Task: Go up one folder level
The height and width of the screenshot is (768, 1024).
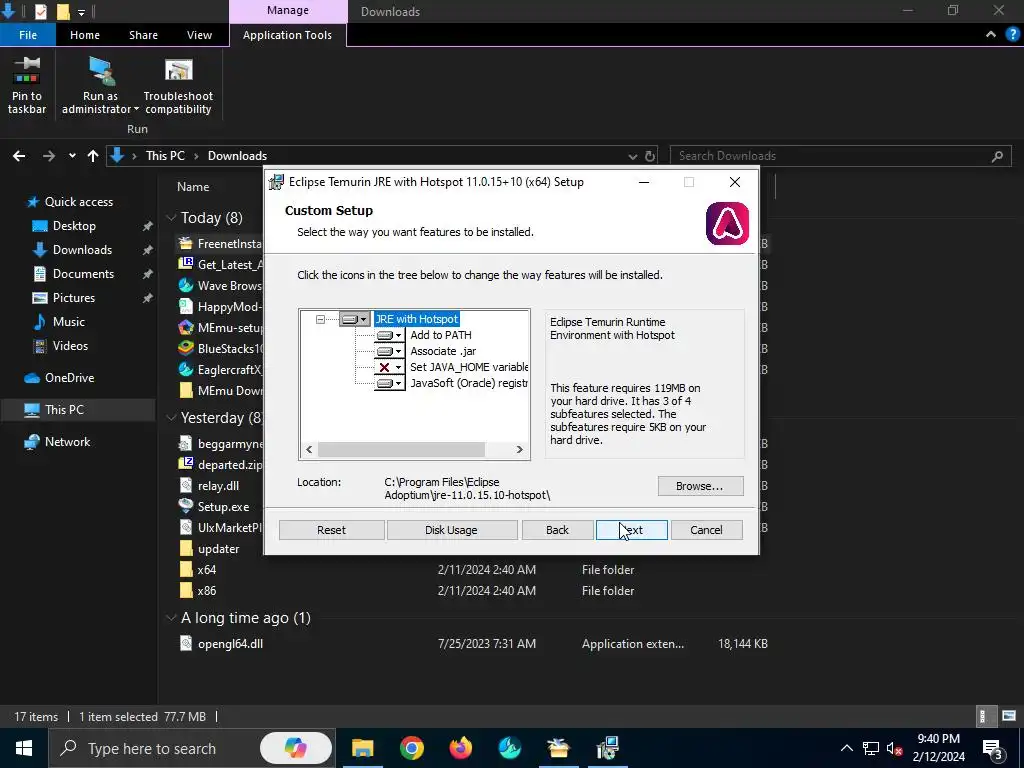Action: (93, 156)
